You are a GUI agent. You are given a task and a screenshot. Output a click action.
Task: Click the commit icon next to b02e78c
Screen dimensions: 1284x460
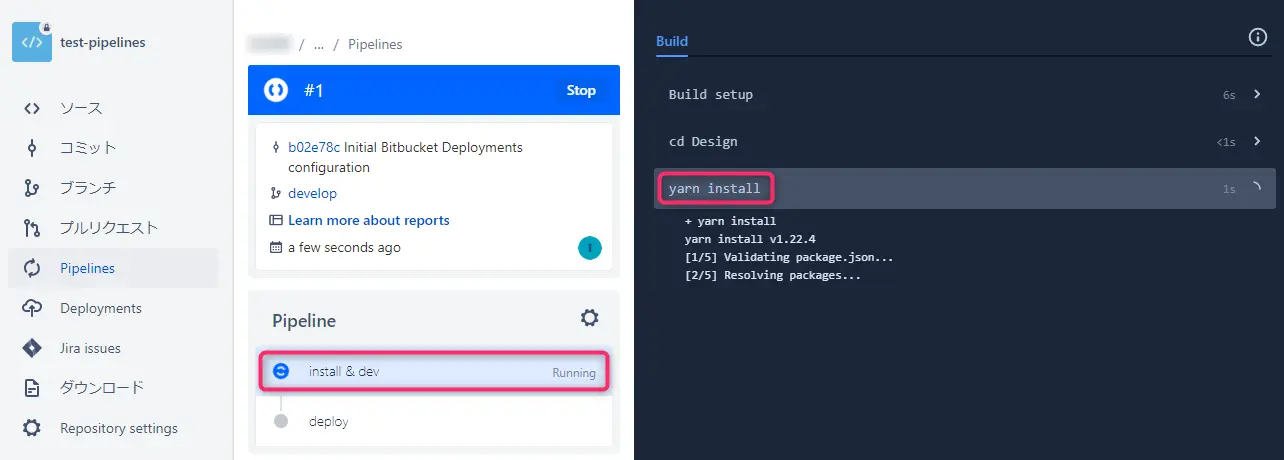tap(276, 147)
